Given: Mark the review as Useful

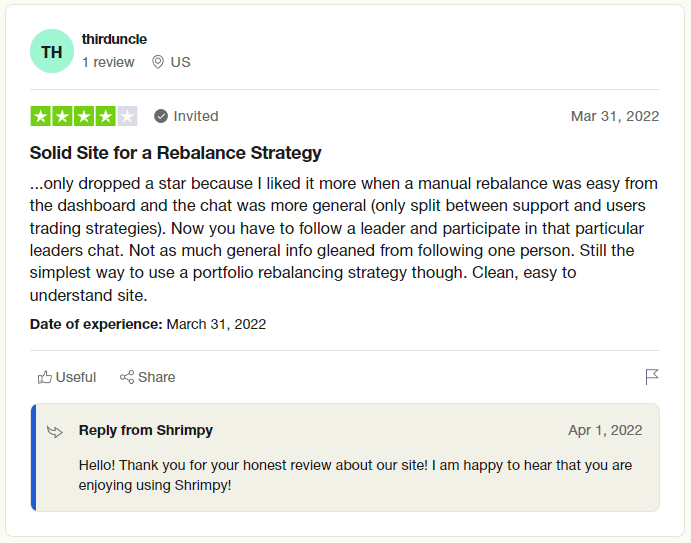Looking at the screenshot, I should (67, 377).
